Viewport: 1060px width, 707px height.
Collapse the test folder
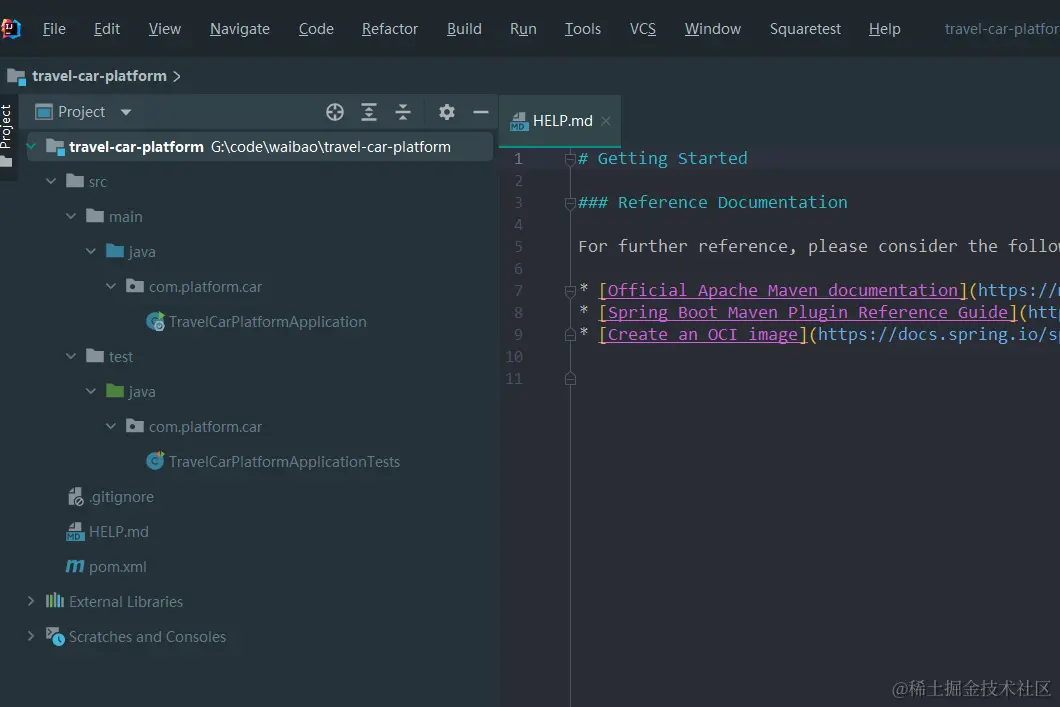[71, 356]
